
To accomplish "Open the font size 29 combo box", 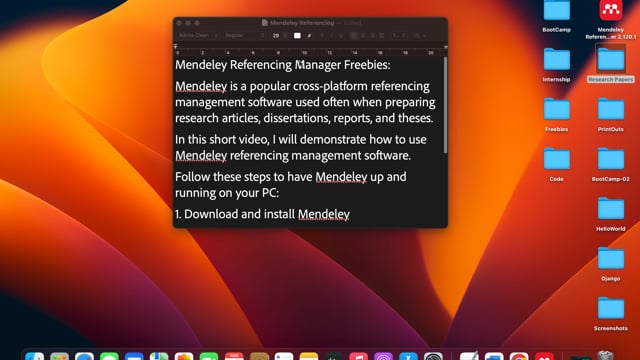I will click(280, 36).
